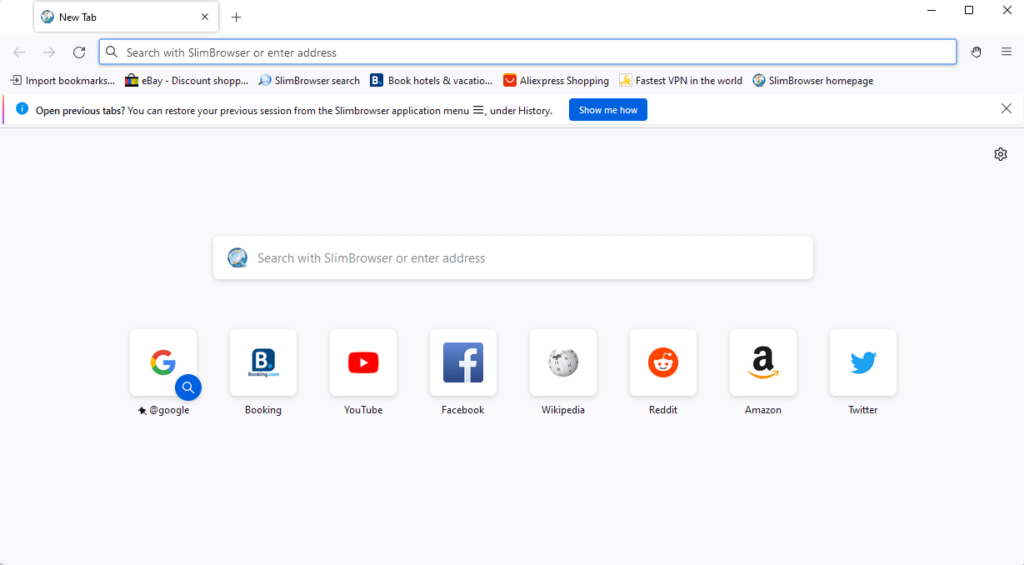This screenshot has width=1024, height=565.
Task: Open the hamburger application menu
Action: (1006, 52)
